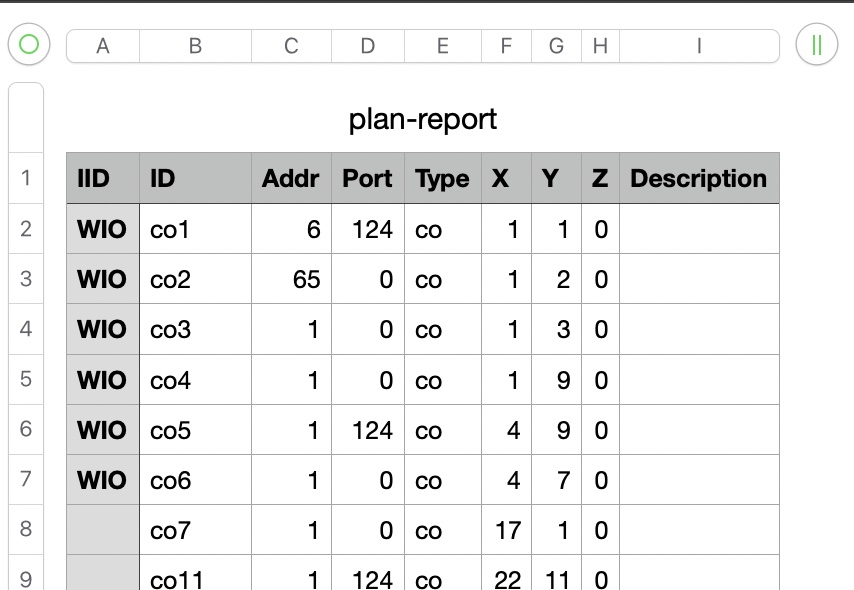
Task: Click the plan-report table title
Action: (422, 120)
